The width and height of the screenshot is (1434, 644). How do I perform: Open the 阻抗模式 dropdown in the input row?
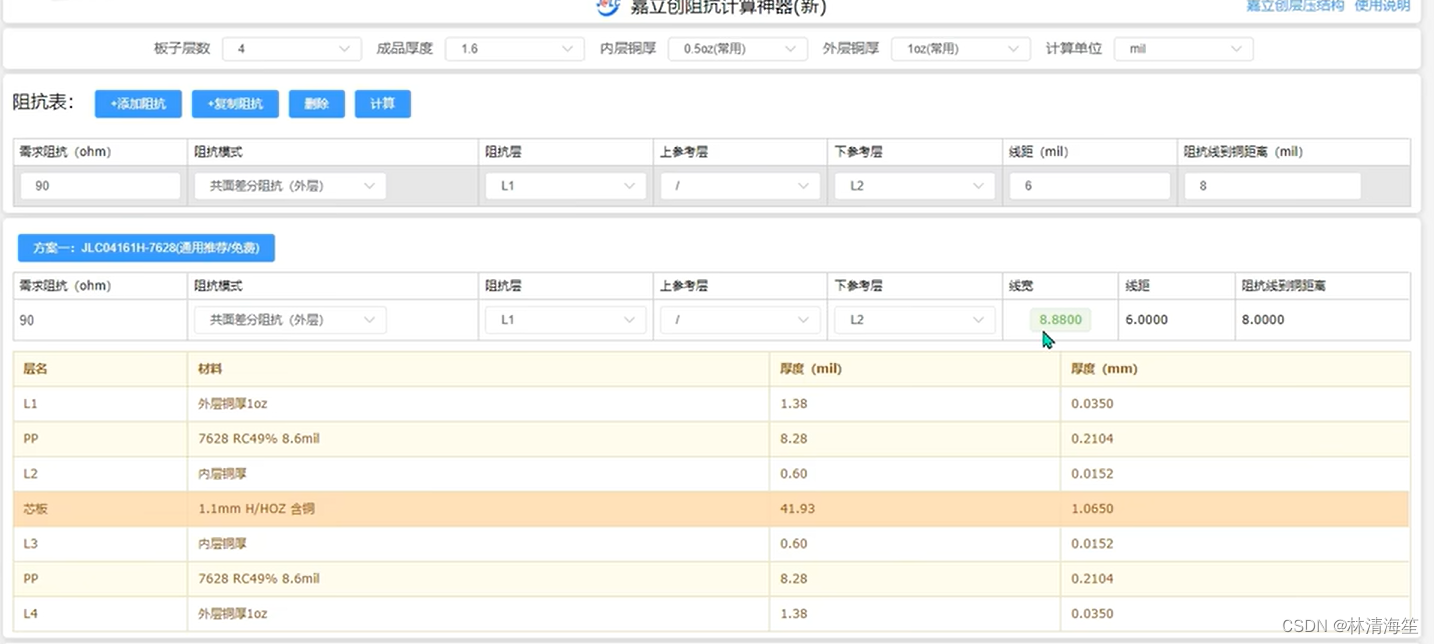click(x=290, y=186)
